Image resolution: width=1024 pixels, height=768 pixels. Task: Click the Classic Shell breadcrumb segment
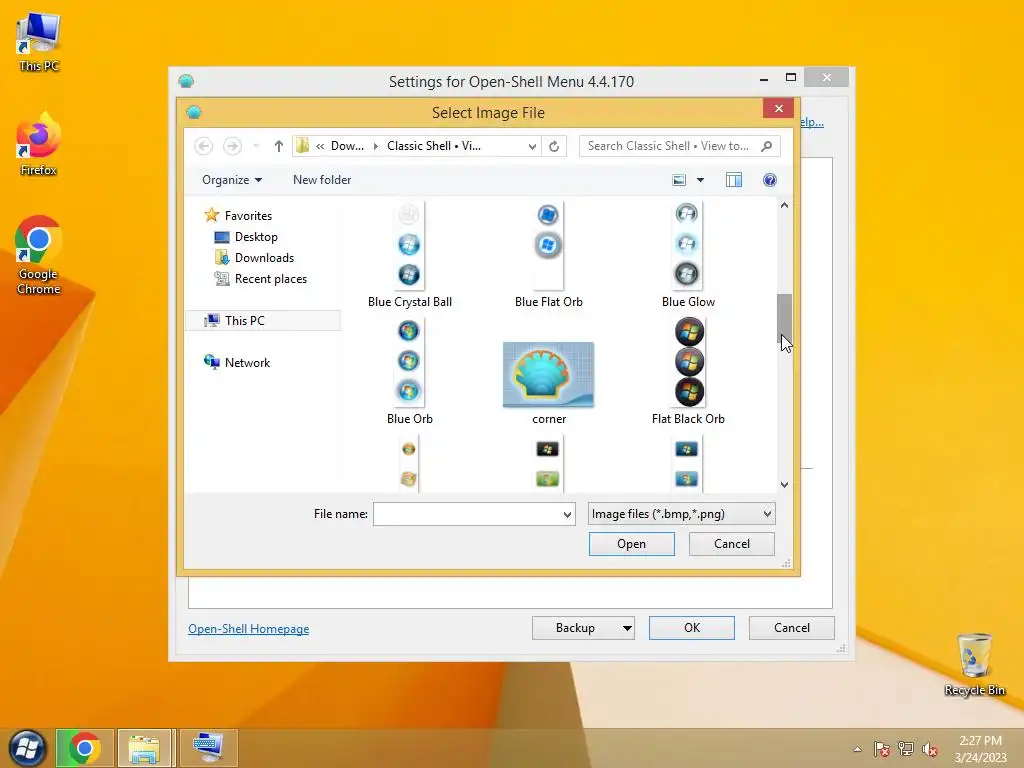tap(434, 146)
